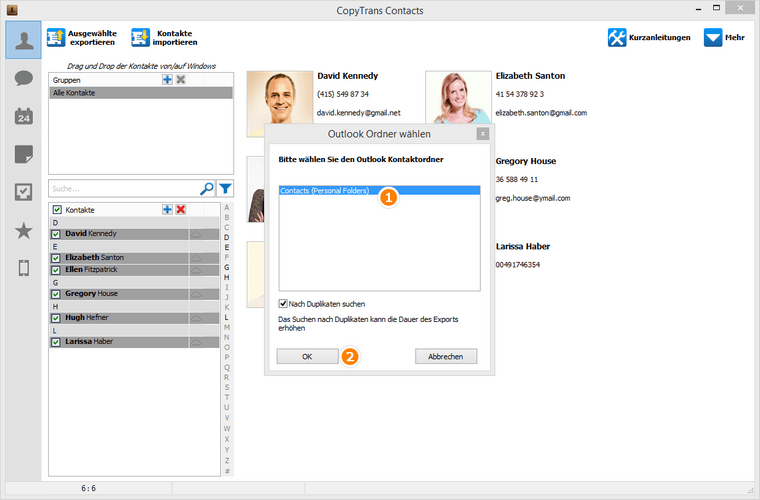Image resolution: width=760 pixels, height=500 pixels.
Task: Add a new group with plus icon
Action: pyautogui.click(x=167, y=79)
